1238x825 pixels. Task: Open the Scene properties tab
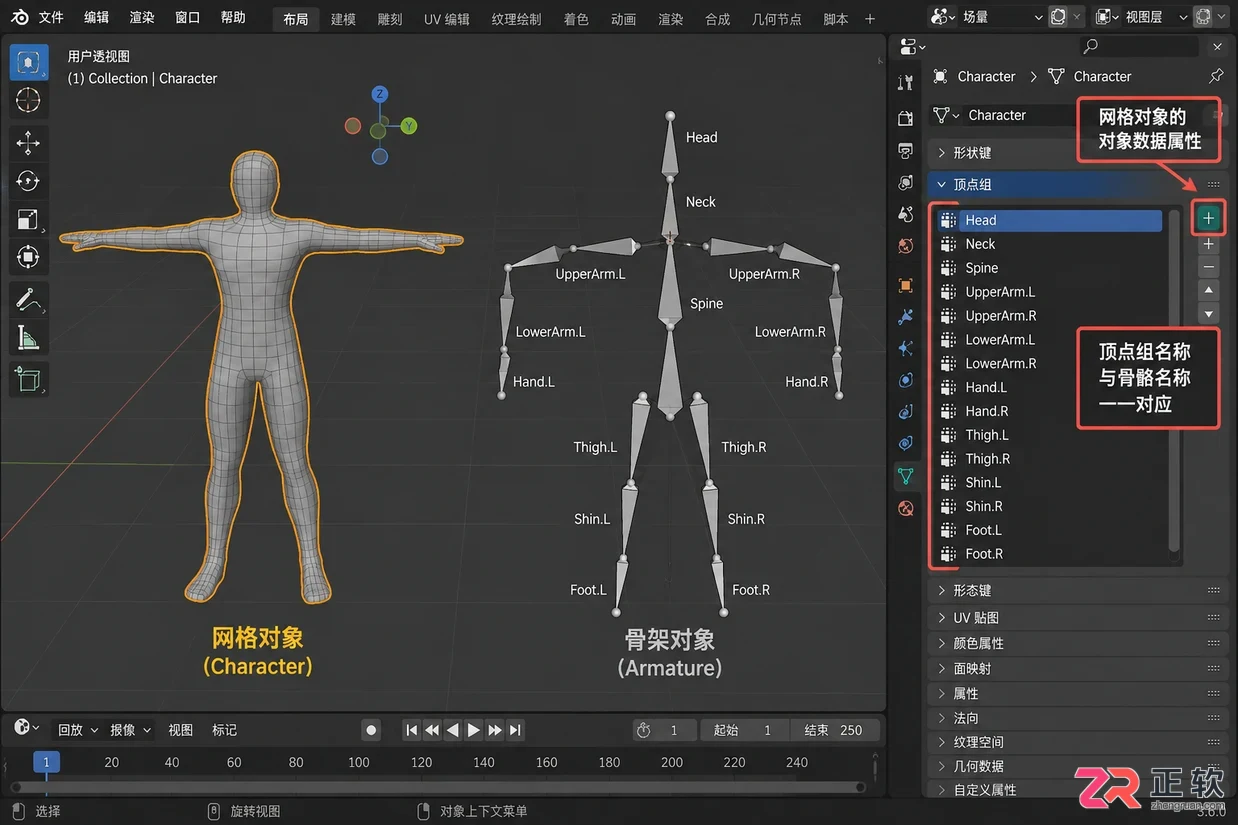[x=906, y=214]
